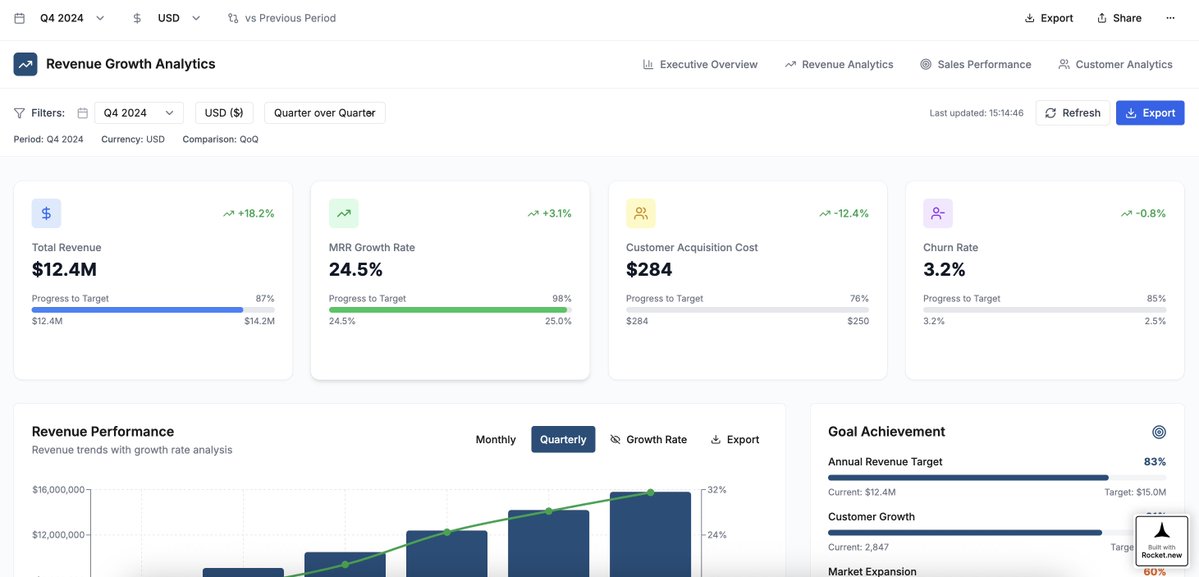Click the Refresh button
This screenshot has height=577, width=1199.
coord(1073,113)
